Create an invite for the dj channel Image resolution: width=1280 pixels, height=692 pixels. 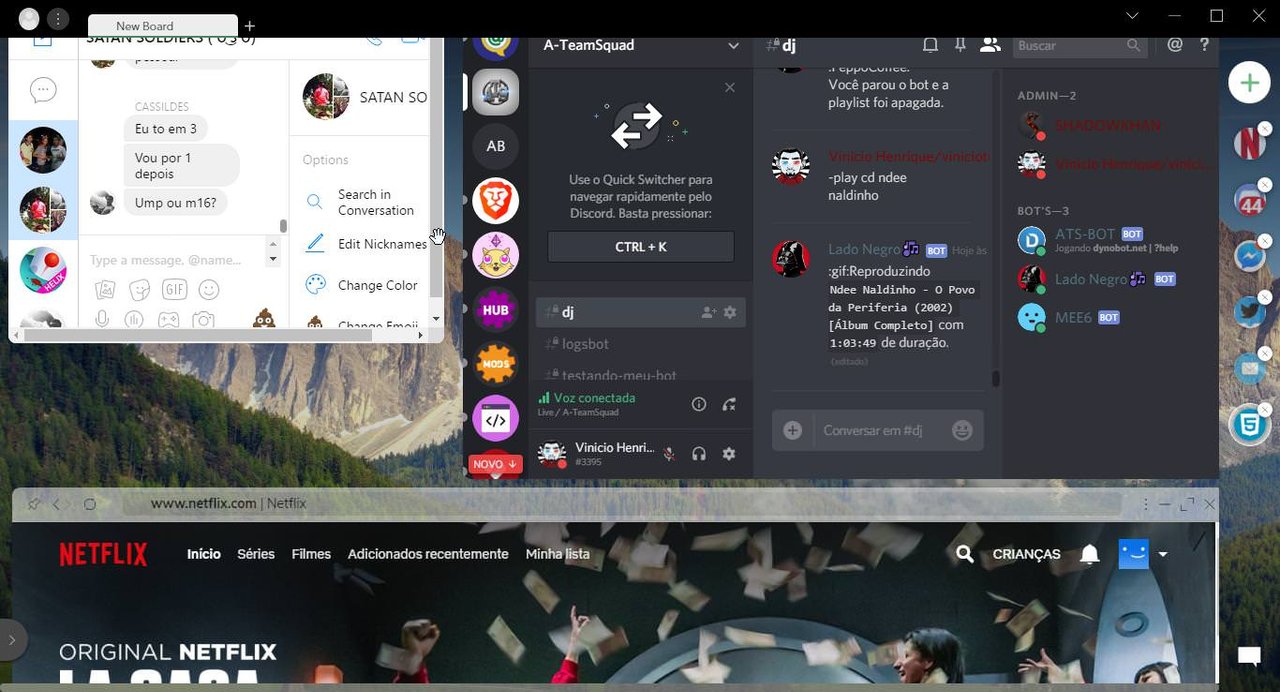tap(708, 312)
